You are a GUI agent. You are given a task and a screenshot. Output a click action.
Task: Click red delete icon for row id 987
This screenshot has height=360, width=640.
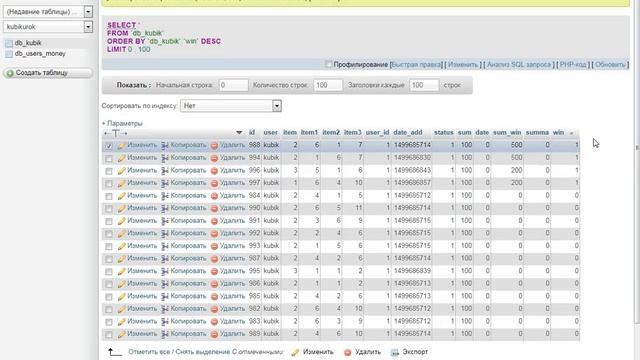214,259
